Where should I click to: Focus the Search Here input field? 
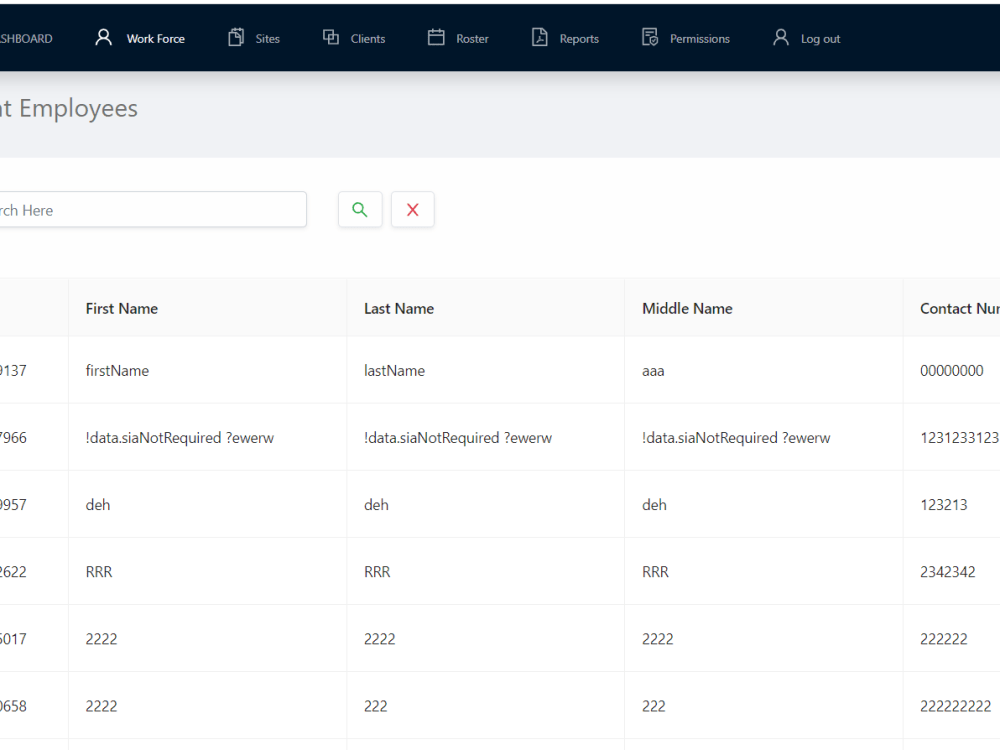[153, 209]
